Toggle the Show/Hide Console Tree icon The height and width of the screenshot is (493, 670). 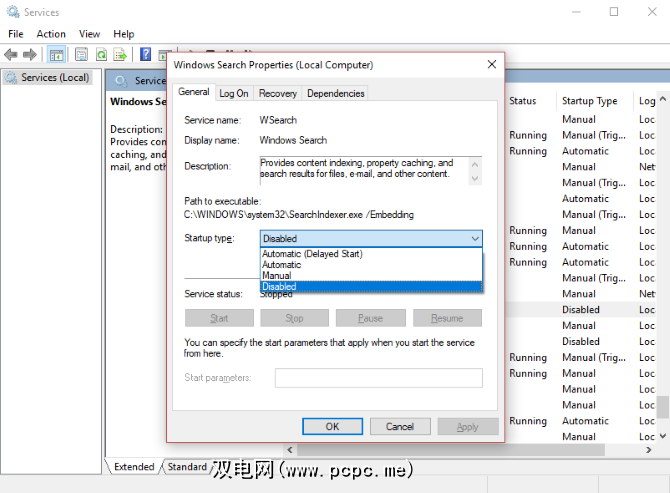pos(56,55)
